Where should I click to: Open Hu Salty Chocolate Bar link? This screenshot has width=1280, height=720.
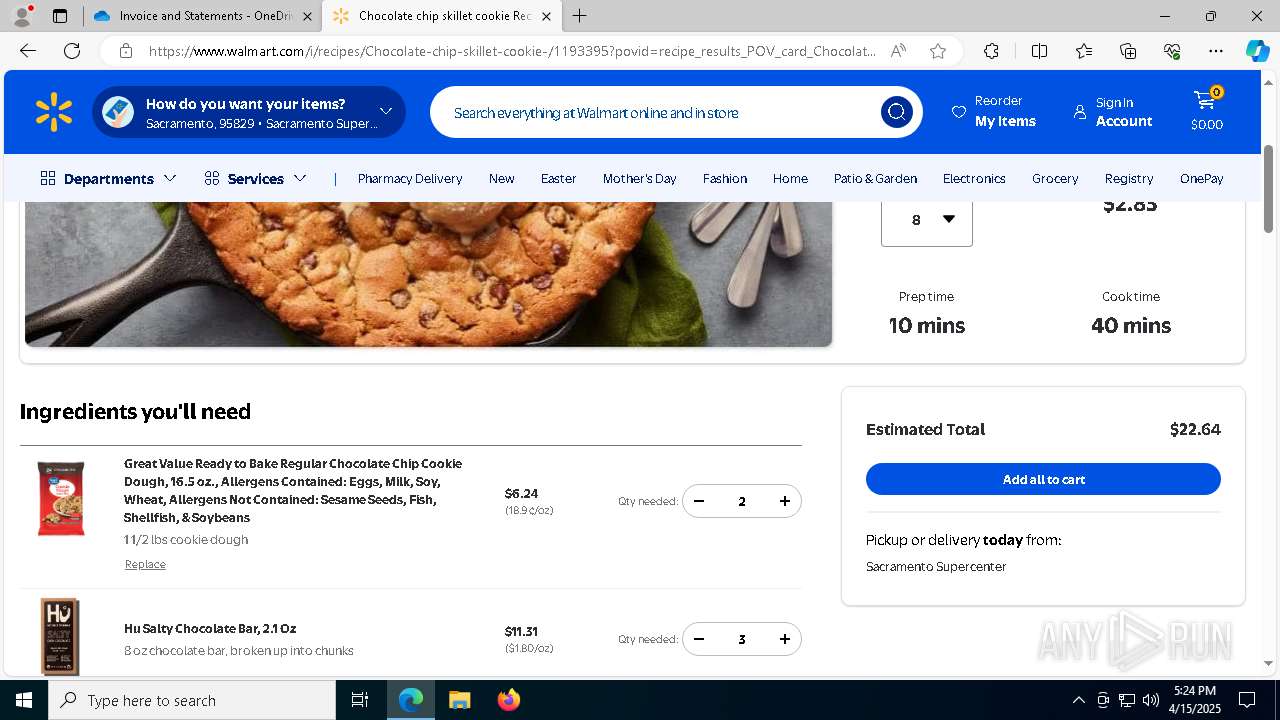[210, 628]
